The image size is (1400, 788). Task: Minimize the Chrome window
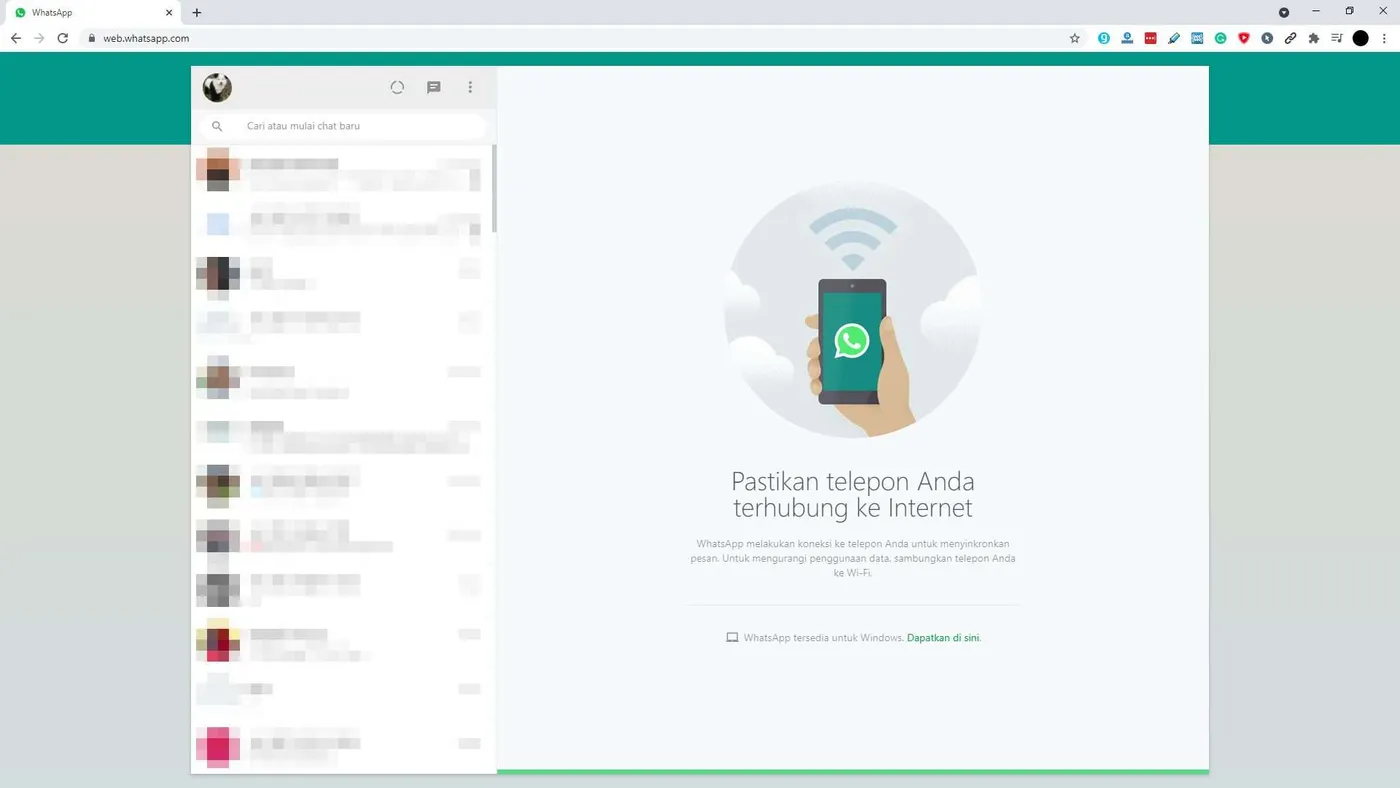coord(1316,11)
